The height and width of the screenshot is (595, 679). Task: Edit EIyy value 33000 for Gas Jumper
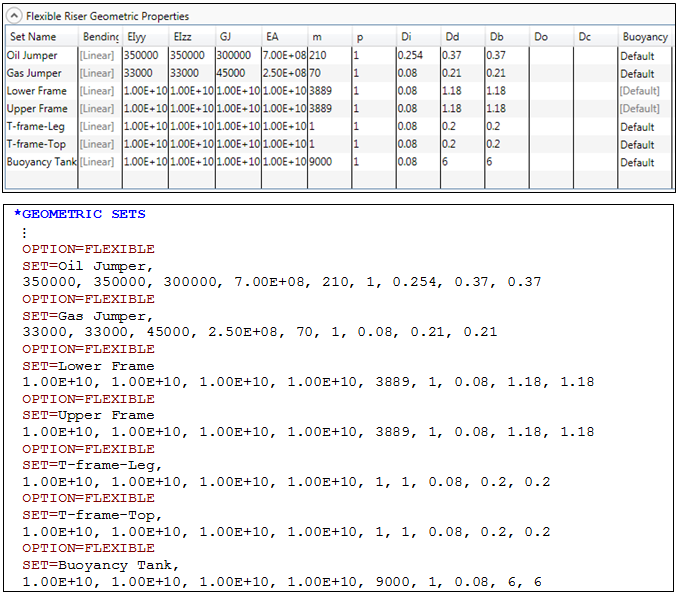click(x=146, y=73)
